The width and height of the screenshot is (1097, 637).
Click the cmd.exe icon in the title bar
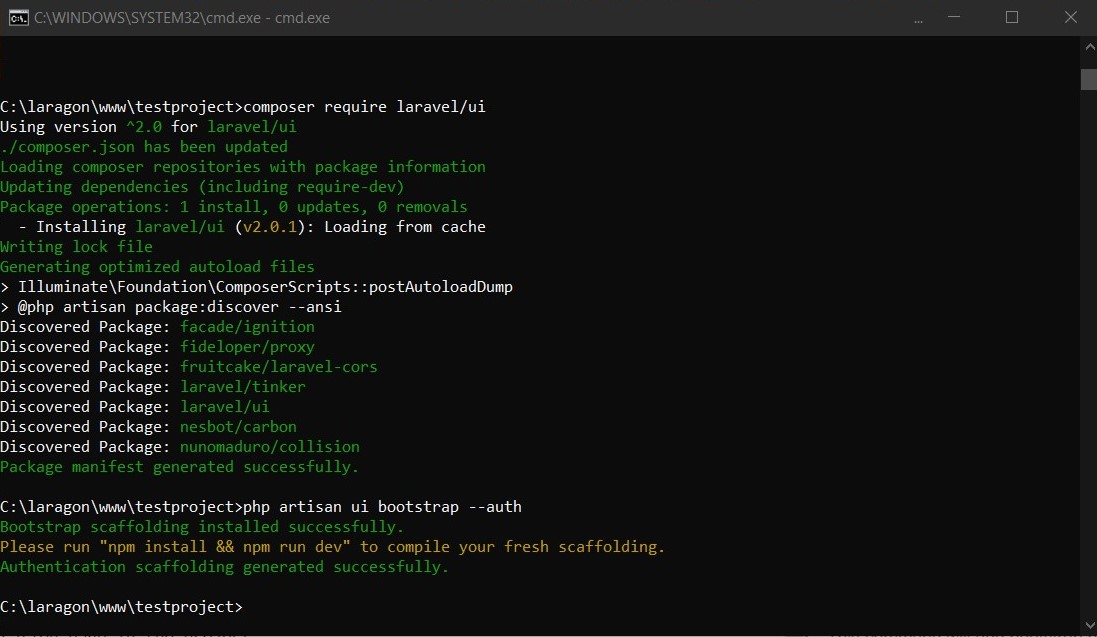pos(18,18)
